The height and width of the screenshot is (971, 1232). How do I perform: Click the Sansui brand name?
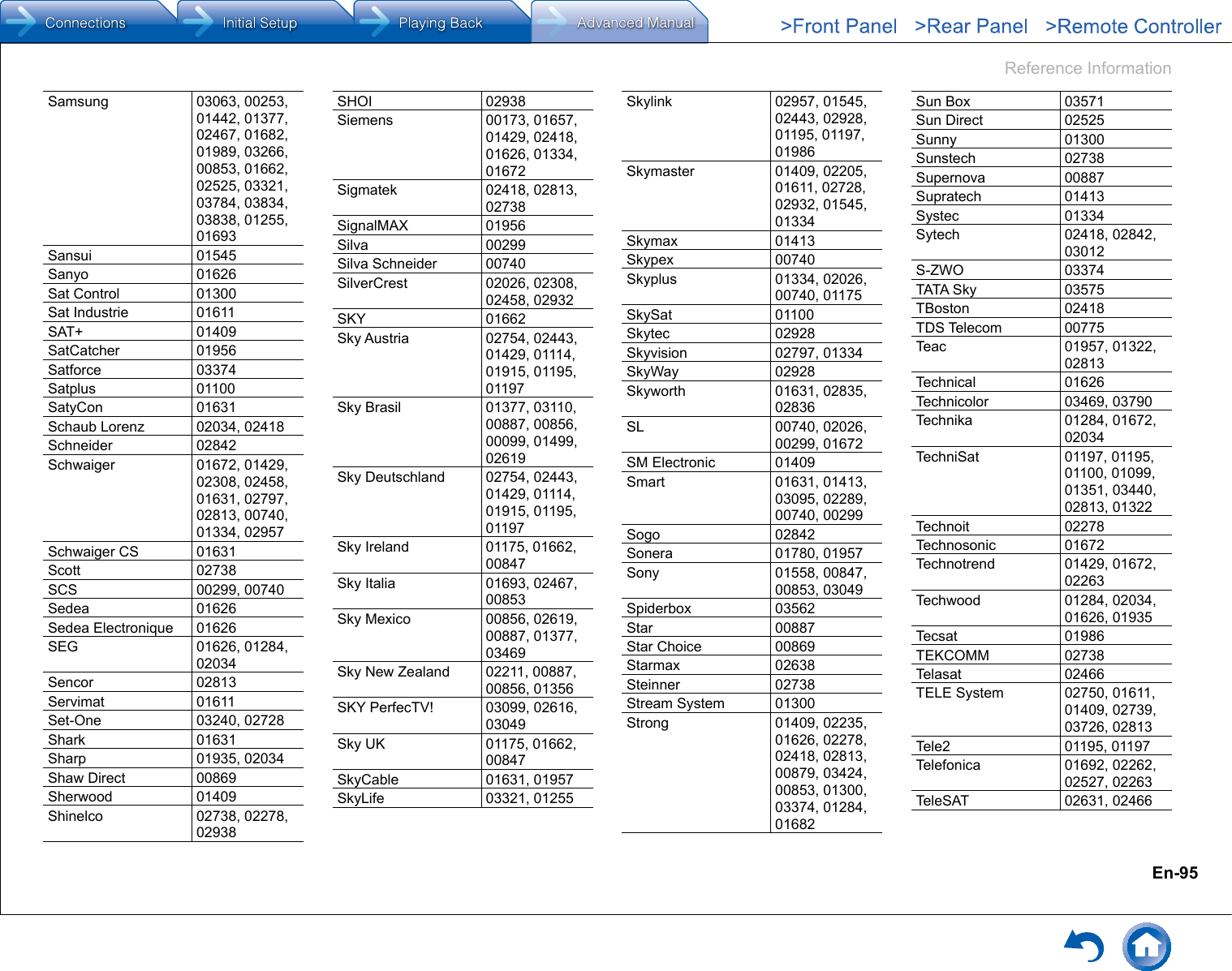click(x=70, y=256)
